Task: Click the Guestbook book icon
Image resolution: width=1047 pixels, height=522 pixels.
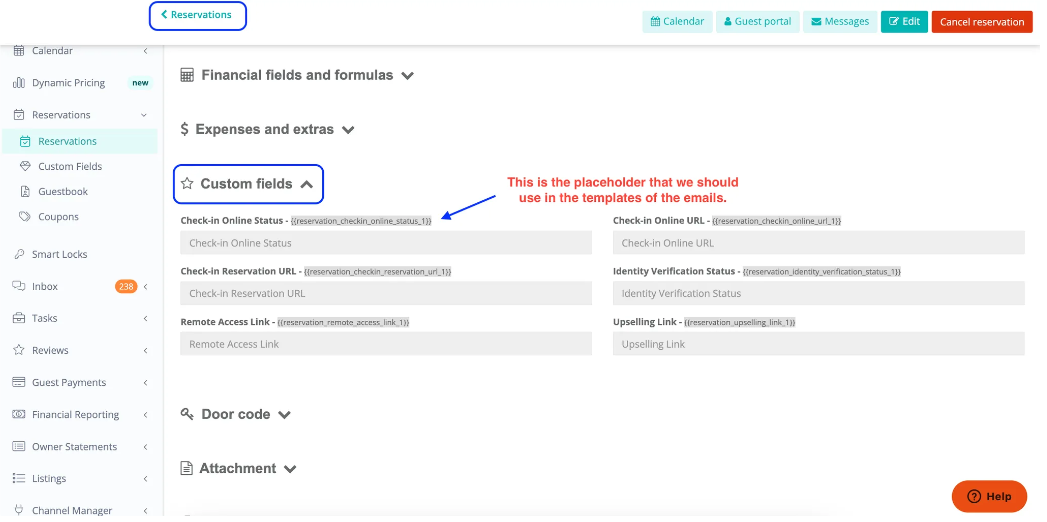Action: tap(26, 192)
